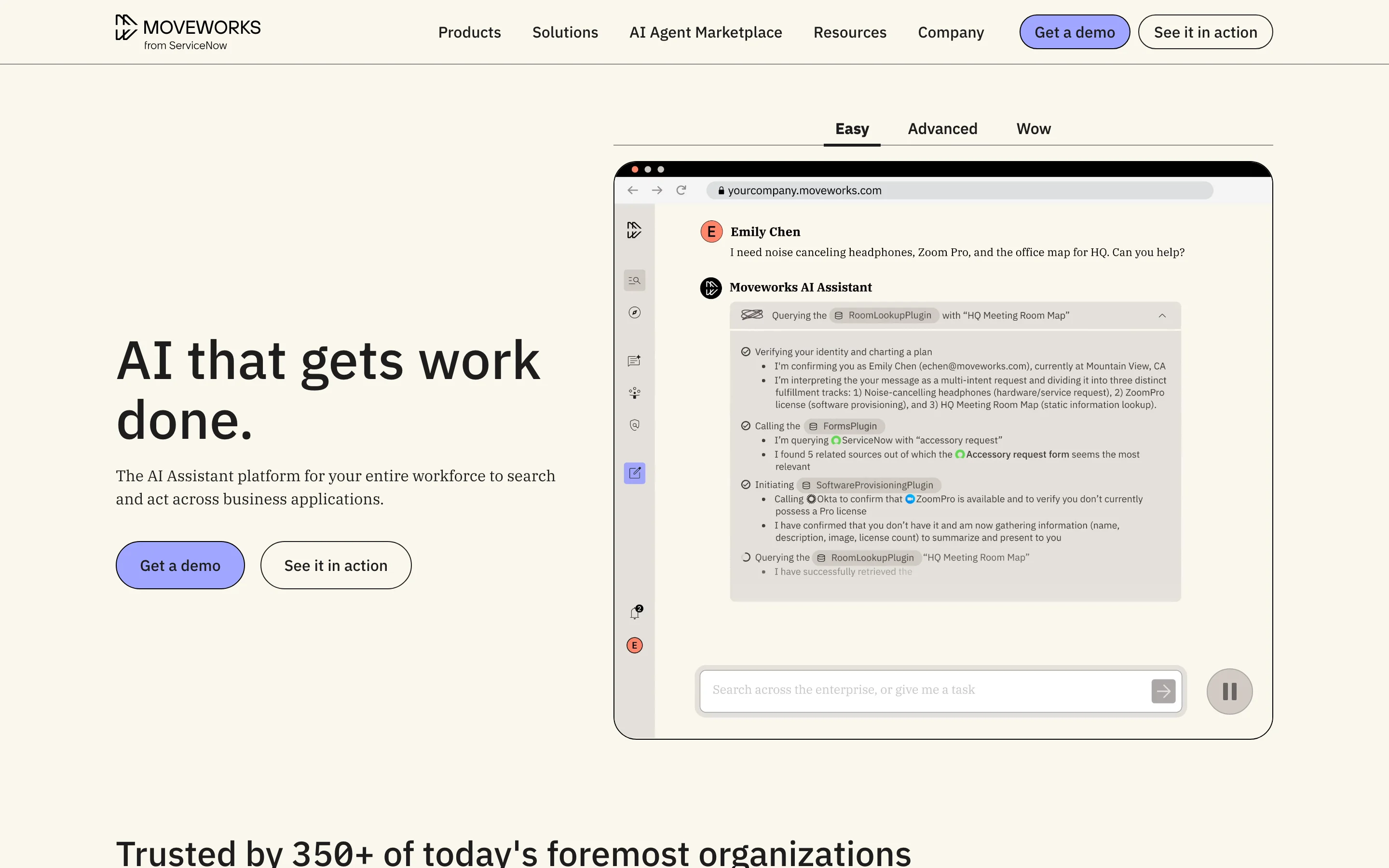The width and height of the screenshot is (1389, 868).
Task: Open the Resources navigation menu
Action: (850, 32)
